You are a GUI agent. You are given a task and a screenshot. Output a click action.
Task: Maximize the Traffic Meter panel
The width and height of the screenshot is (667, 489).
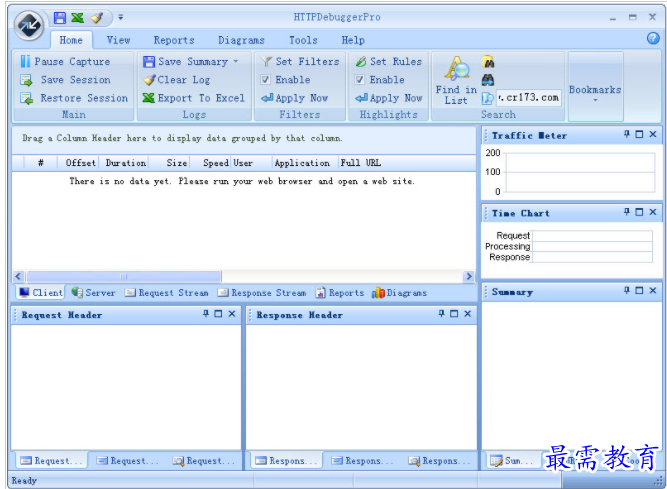point(639,134)
